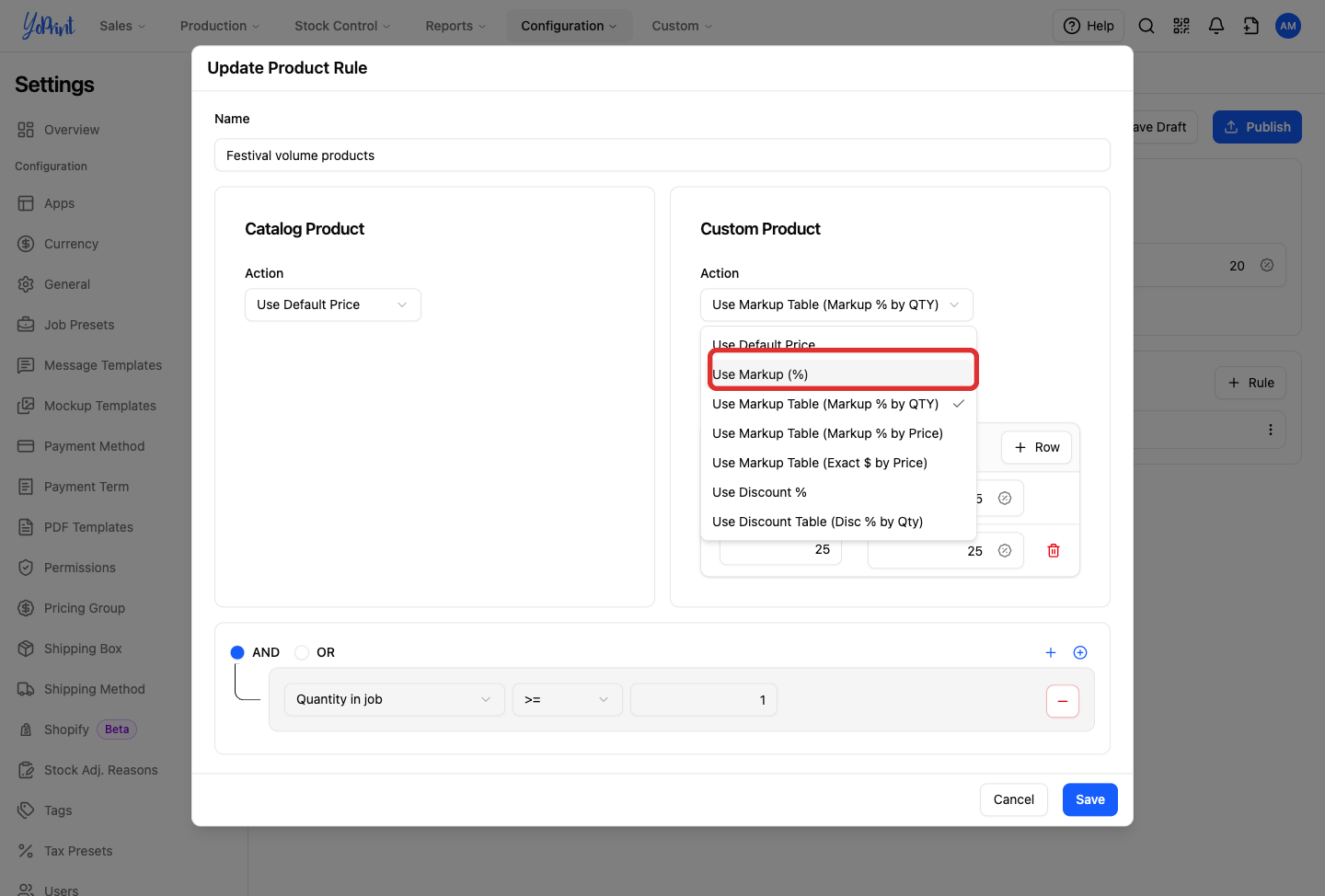This screenshot has width=1325, height=896.
Task: Open the Custom menu
Action: [682, 26]
